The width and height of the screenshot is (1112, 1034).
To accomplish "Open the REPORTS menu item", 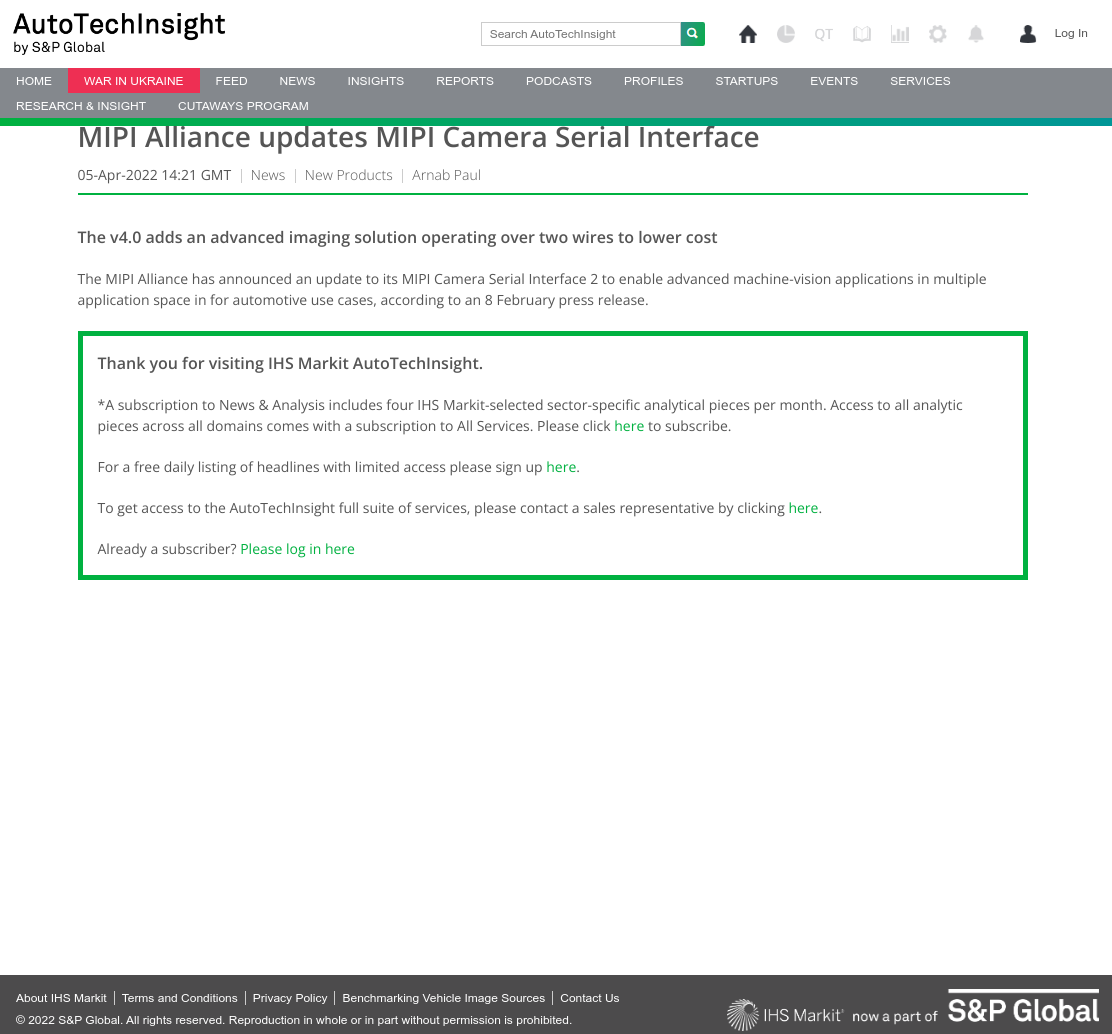I will click(x=465, y=81).
